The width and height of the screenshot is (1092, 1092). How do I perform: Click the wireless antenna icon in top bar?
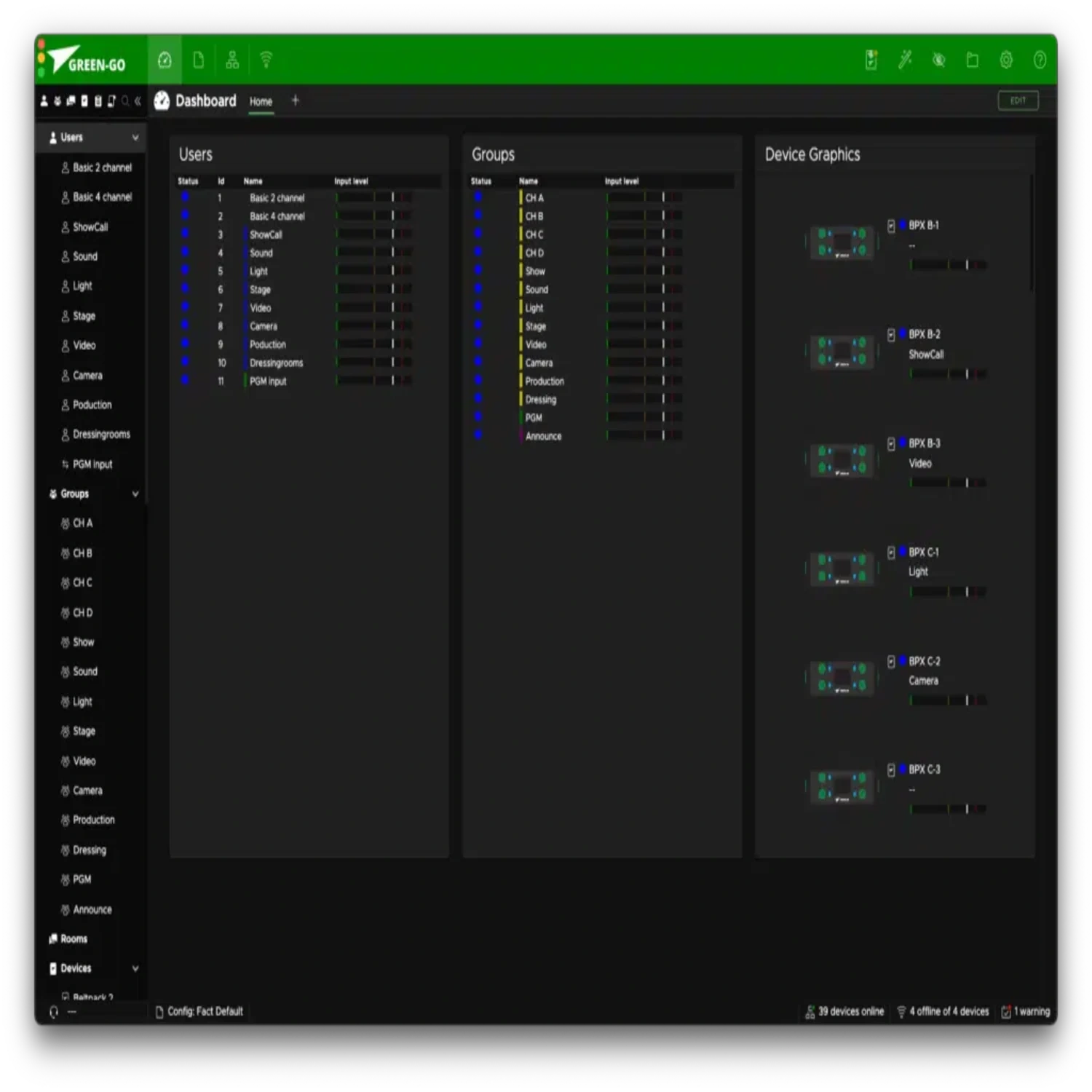point(266,60)
